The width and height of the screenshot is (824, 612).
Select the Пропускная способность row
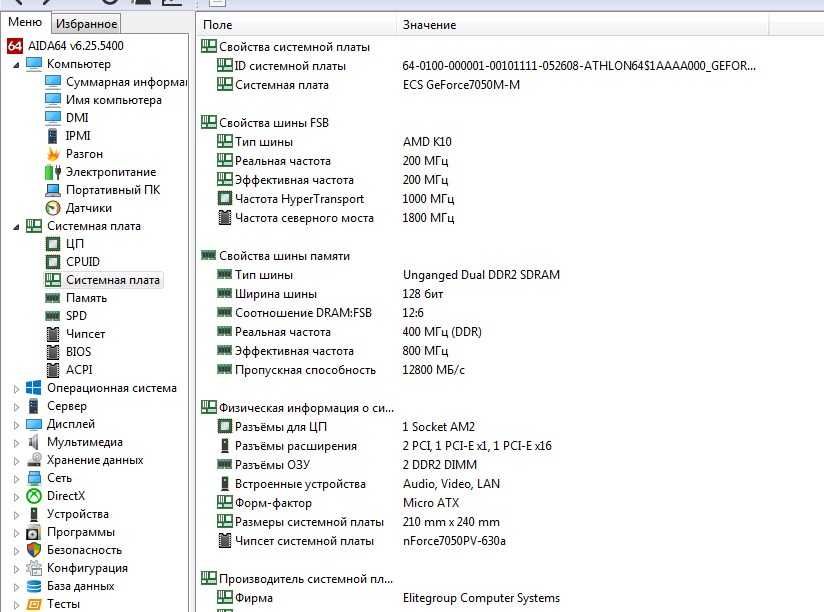pos(341,370)
